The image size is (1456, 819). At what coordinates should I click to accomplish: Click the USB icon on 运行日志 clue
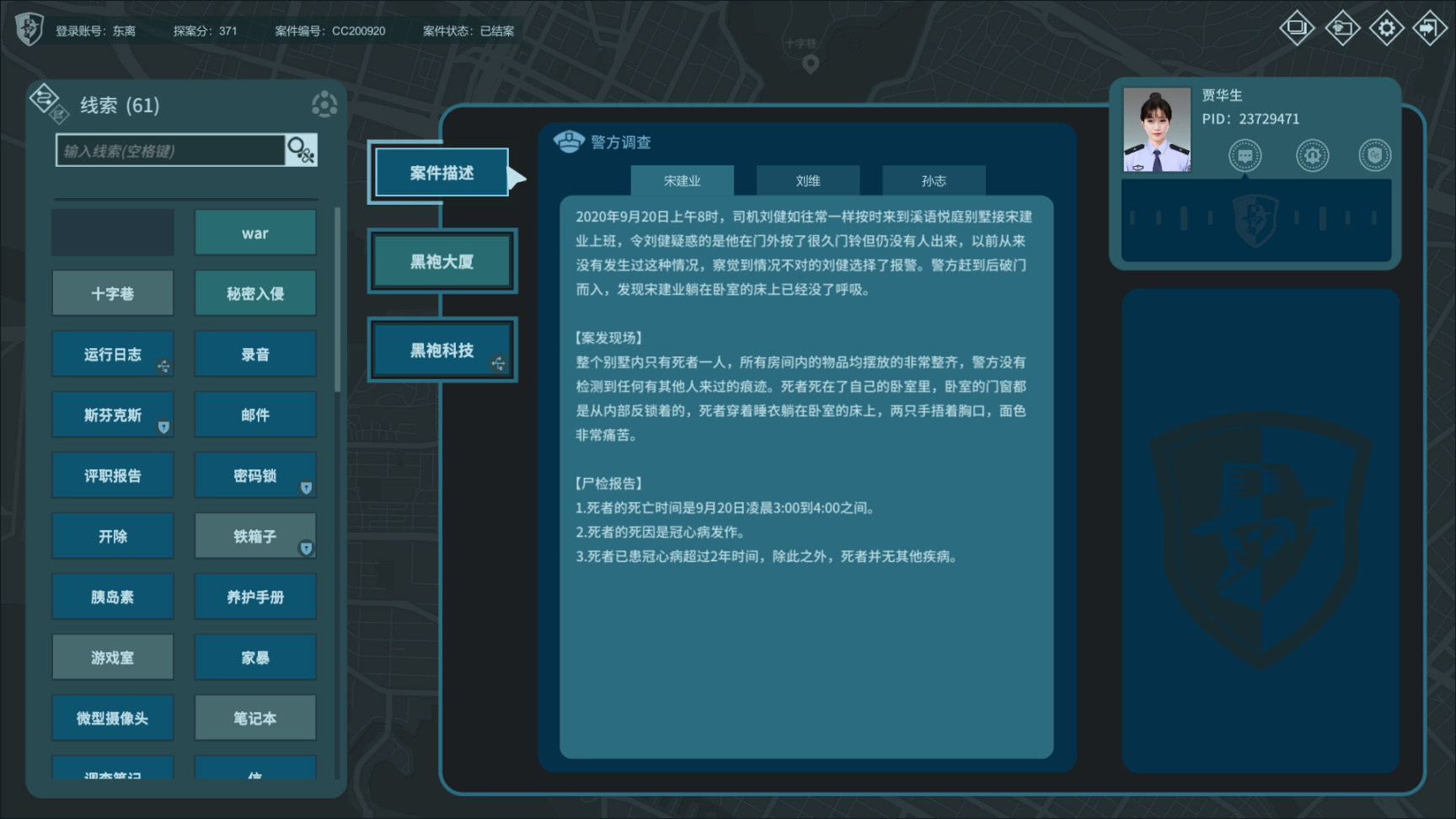[163, 366]
